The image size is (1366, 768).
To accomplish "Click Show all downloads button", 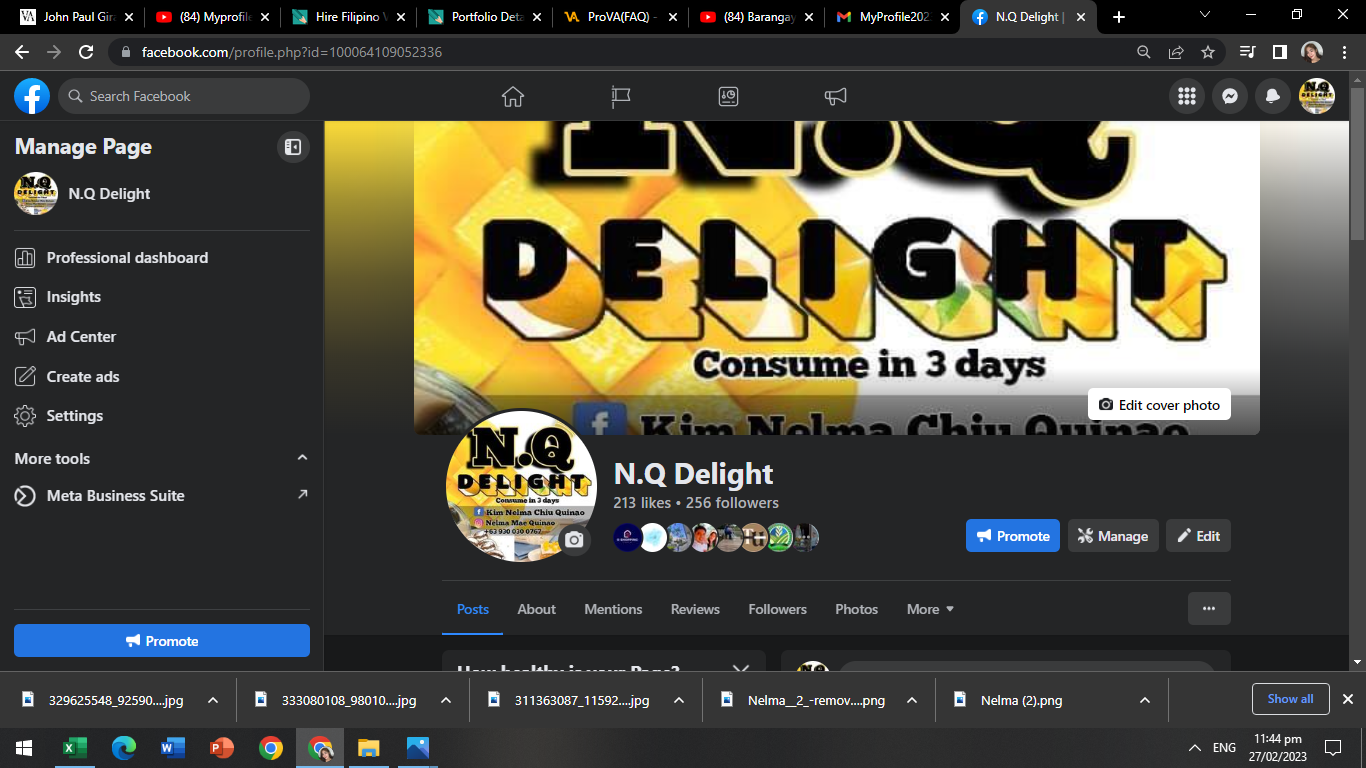I will 1290,699.
